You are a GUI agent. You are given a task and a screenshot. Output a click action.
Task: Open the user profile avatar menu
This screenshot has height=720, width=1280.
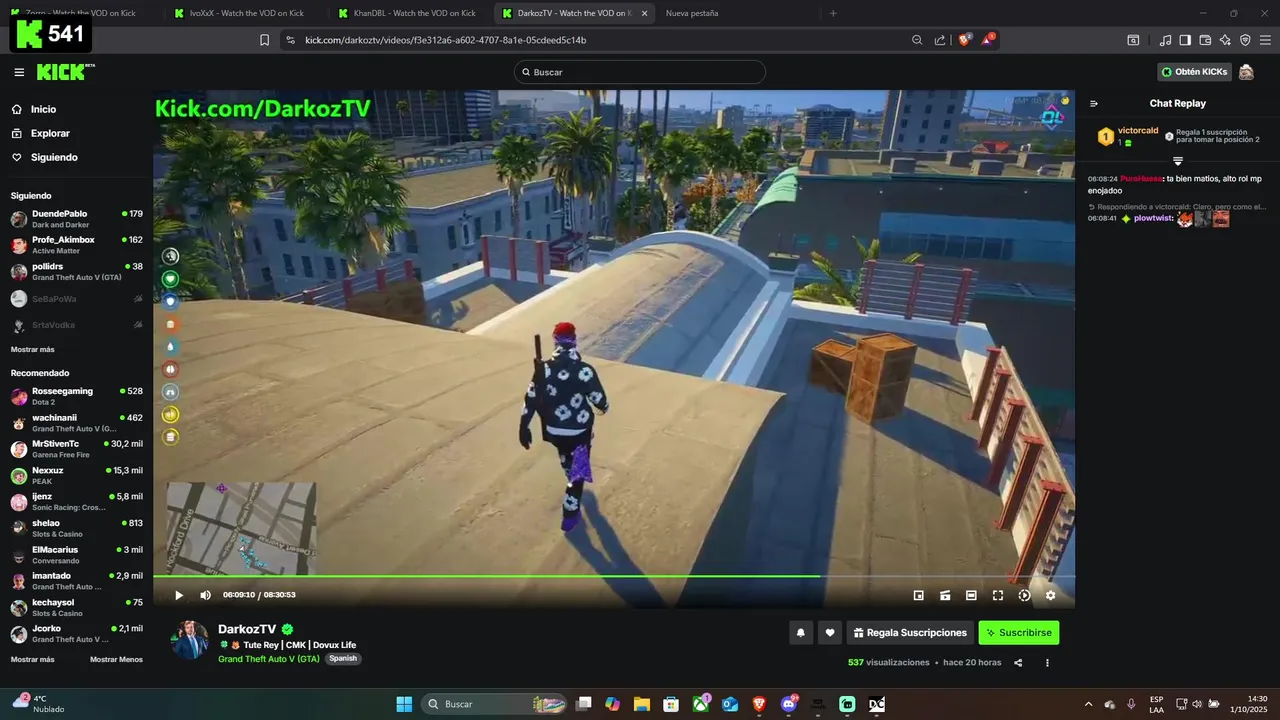1246,72
